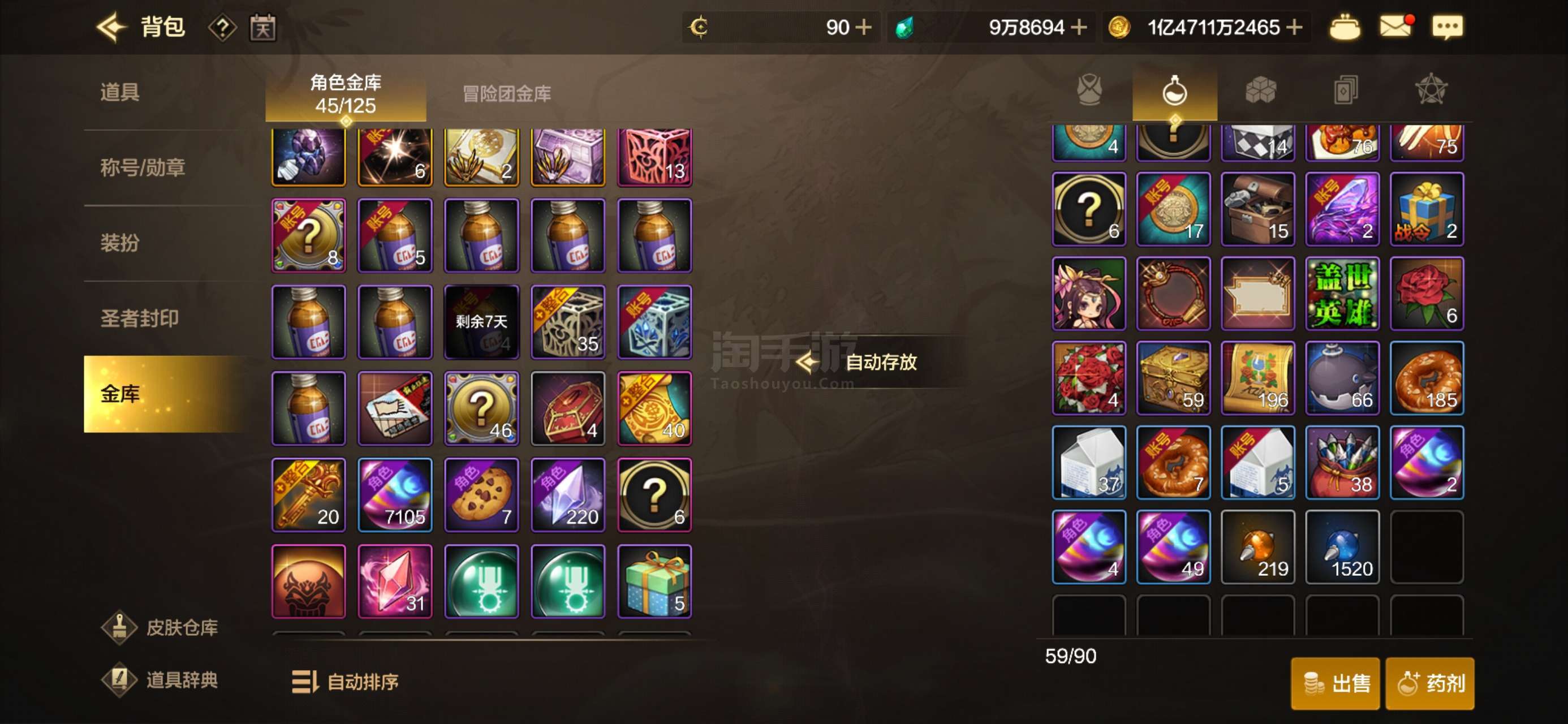Select the materials cubes category icon
The image size is (1568, 724).
pos(1260,90)
